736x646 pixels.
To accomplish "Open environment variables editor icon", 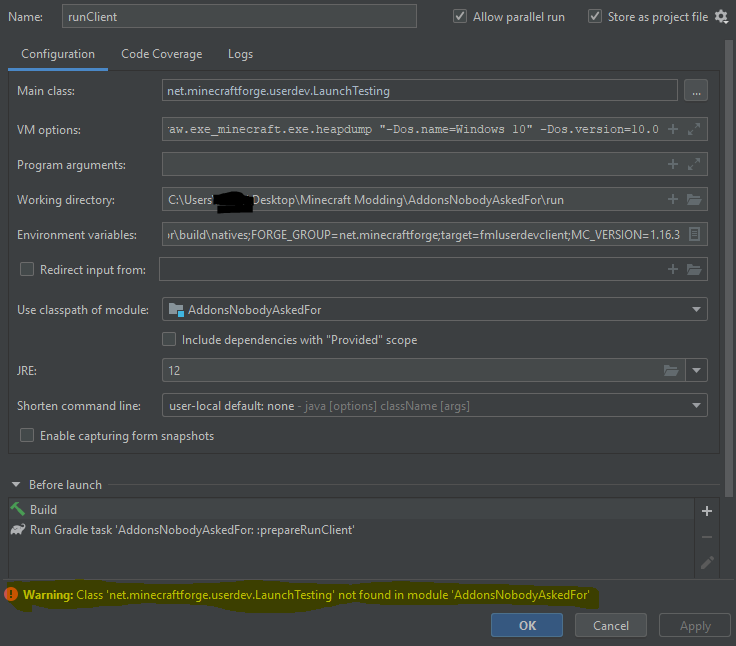I will pos(695,234).
